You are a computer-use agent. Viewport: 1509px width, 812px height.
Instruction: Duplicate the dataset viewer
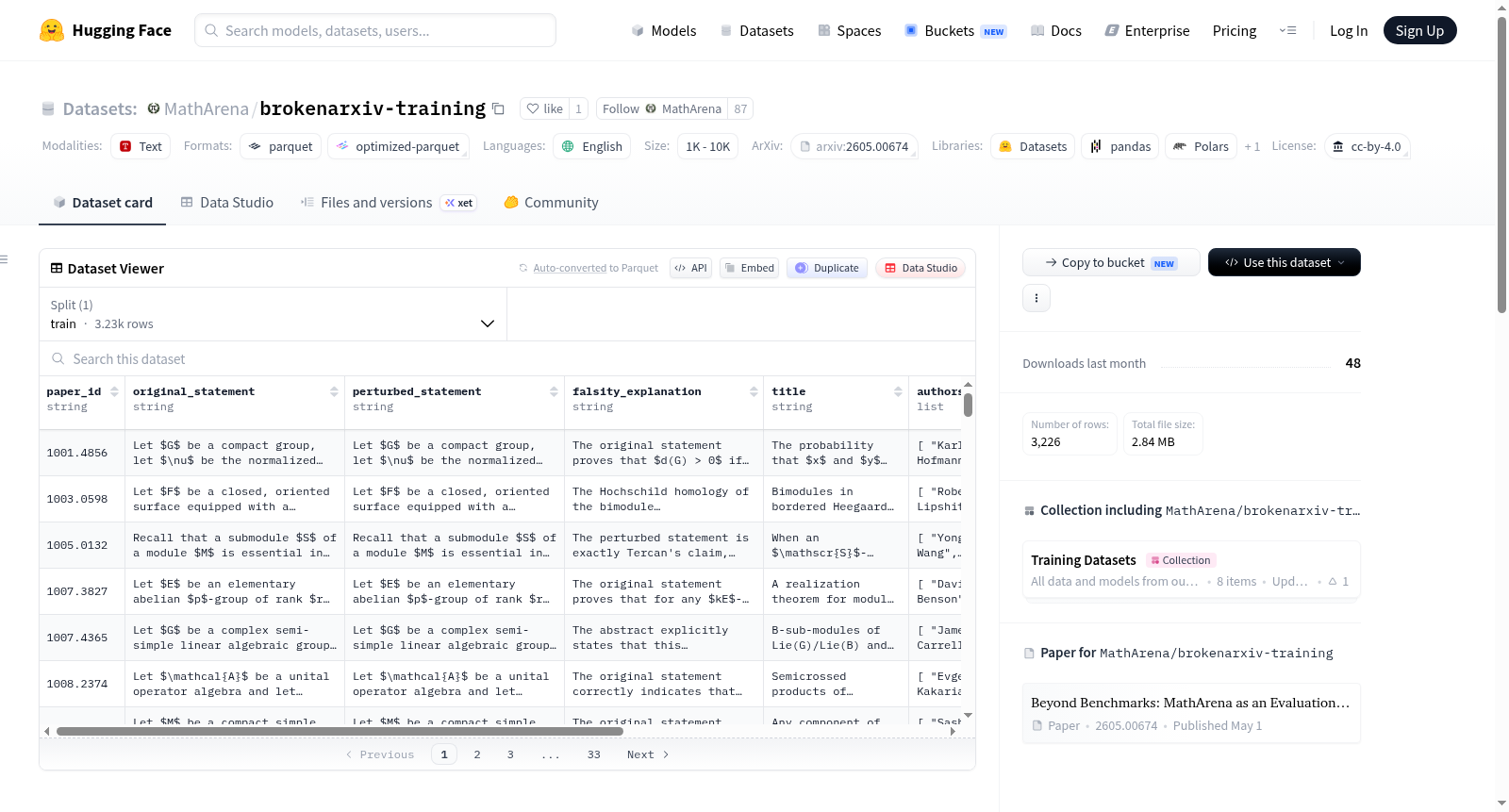(827, 268)
